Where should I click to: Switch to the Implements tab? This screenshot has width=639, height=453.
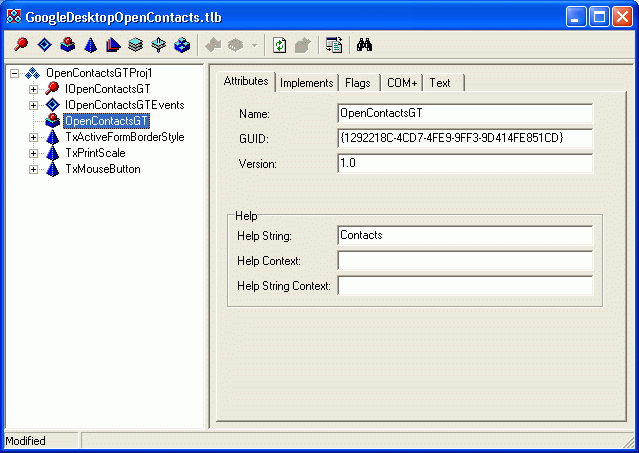click(306, 83)
